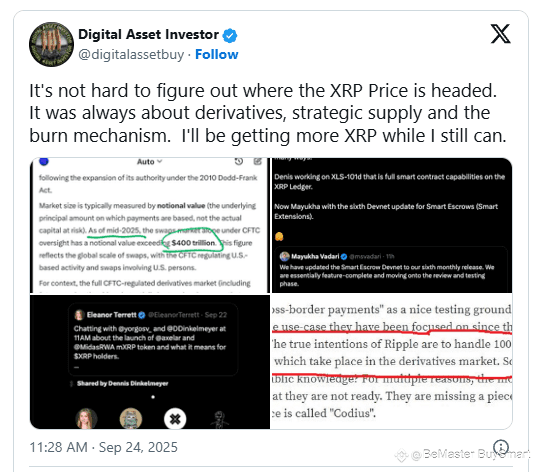
Task: Open Digital Asset Investor profile avatar
Action: [x=51, y=44]
